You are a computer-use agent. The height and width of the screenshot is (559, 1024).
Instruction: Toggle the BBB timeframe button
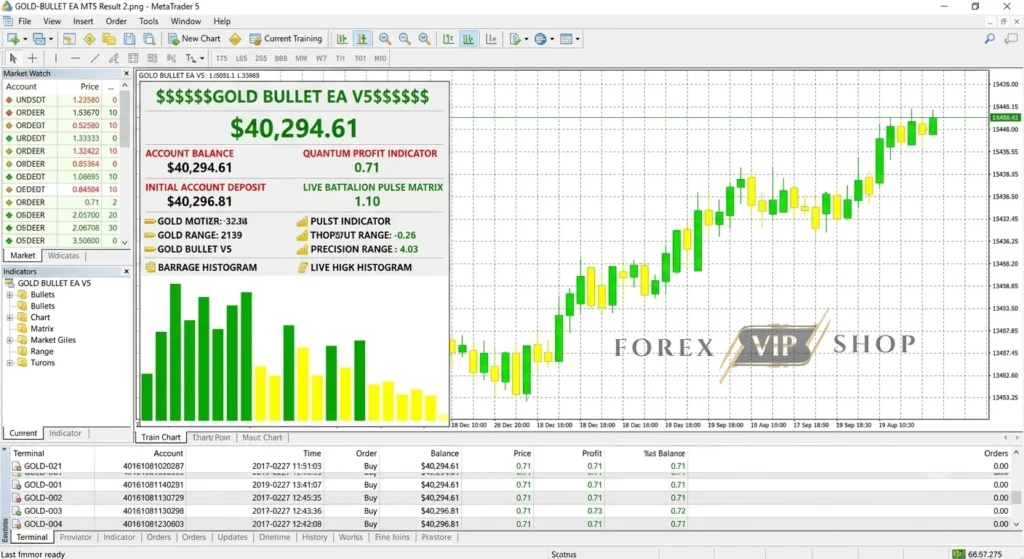pyautogui.click(x=281, y=58)
